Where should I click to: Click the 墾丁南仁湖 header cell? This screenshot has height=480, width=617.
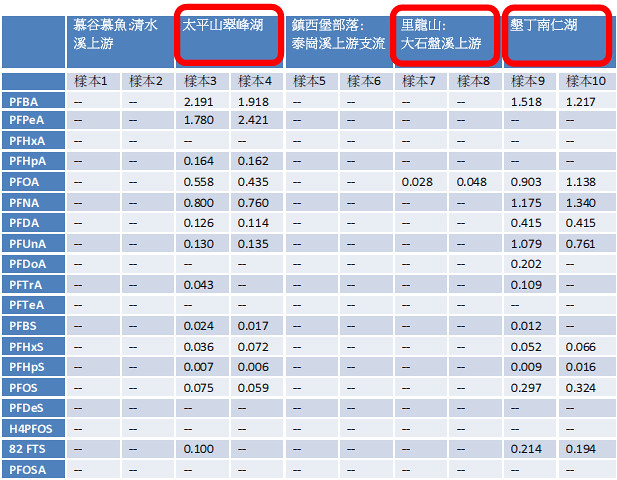(559, 42)
